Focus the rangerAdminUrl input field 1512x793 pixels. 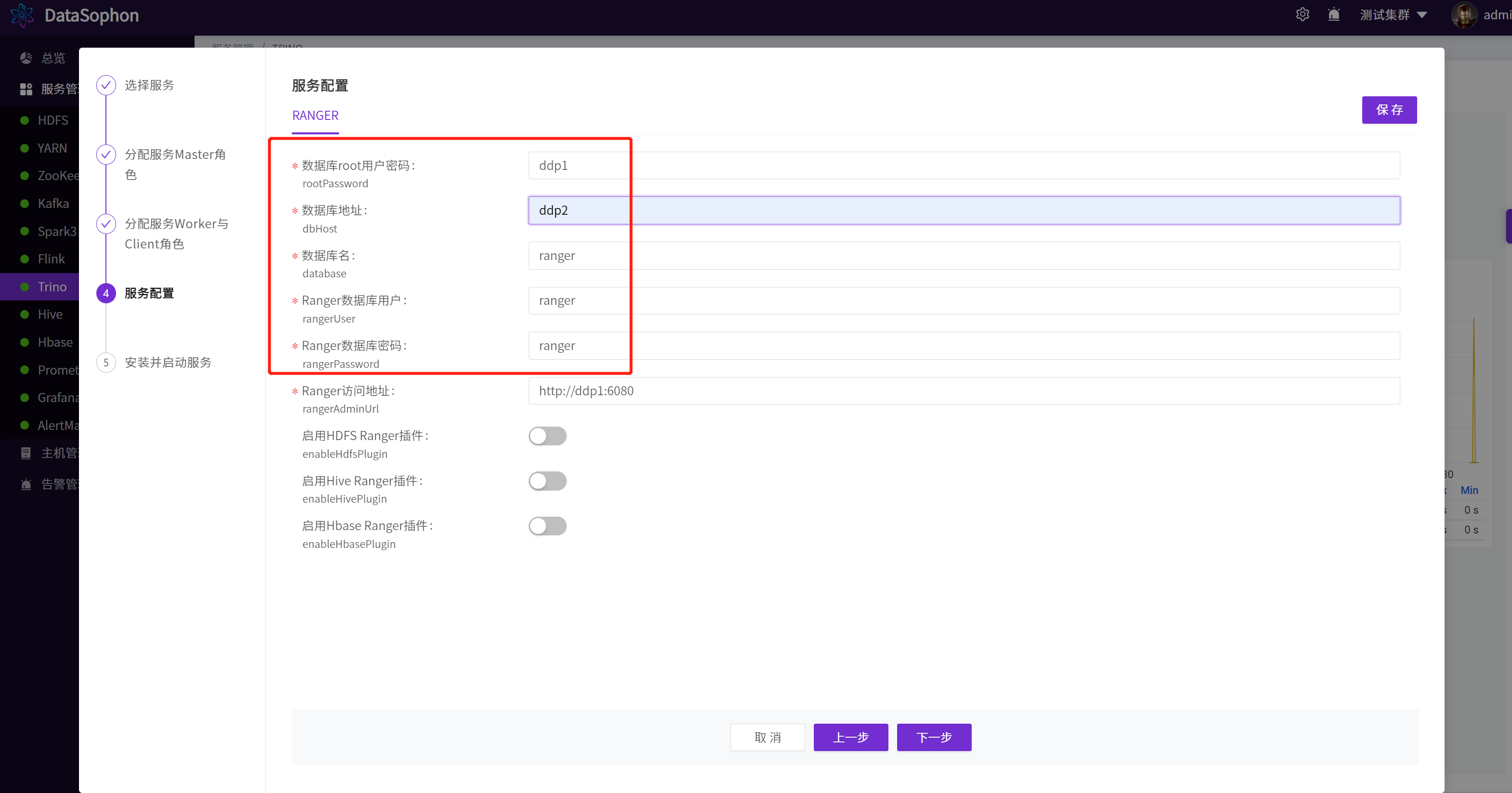click(964, 390)
